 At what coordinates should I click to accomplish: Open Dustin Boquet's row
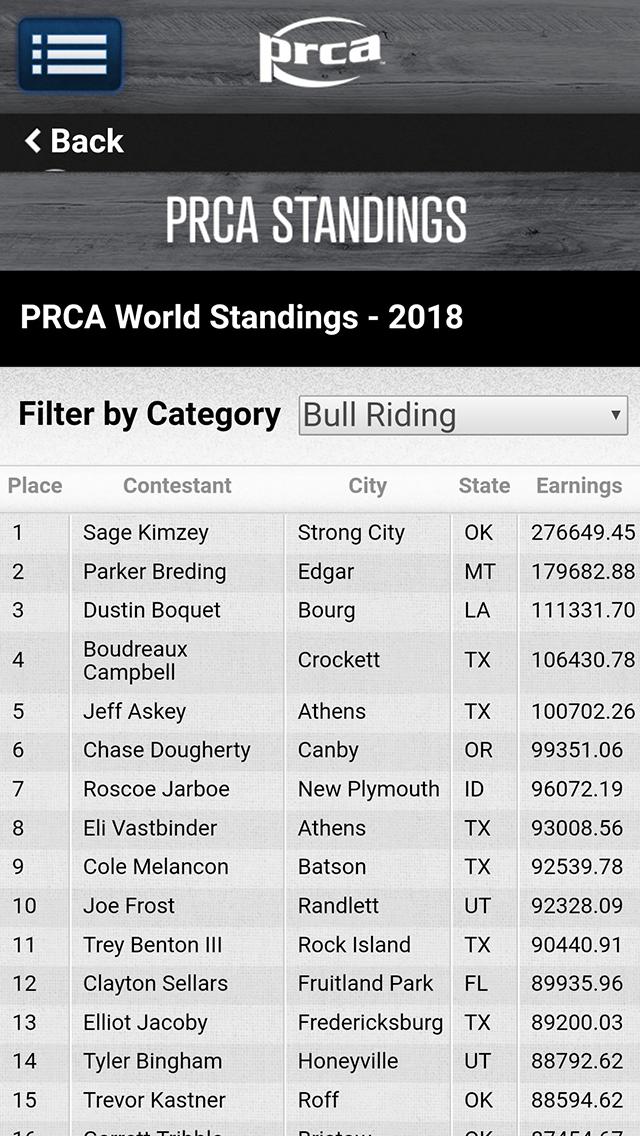click(x=152, y=610)
